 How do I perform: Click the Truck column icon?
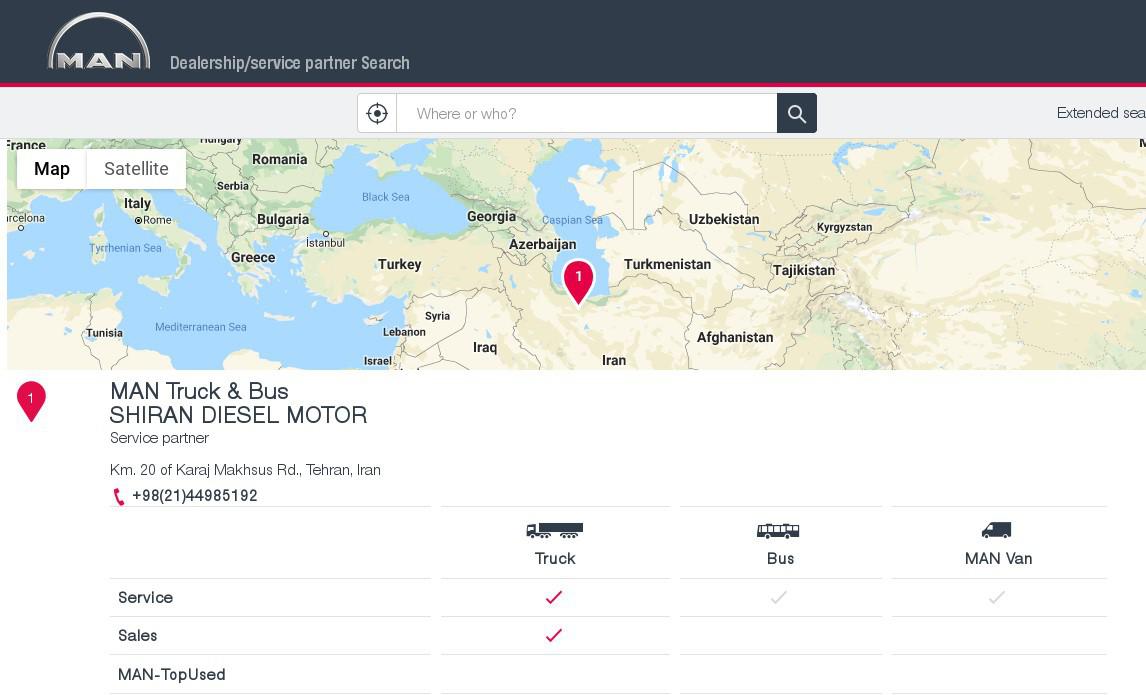555,531
